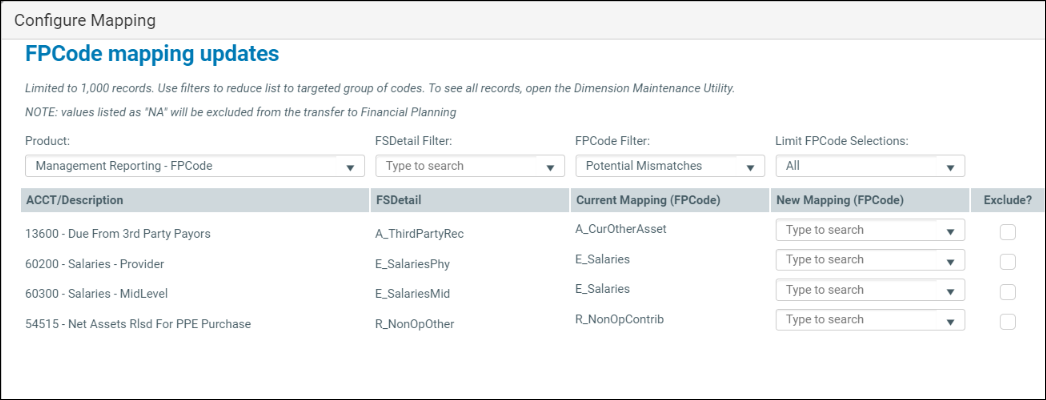Expand New Mapping dropdown arrow for account 60300
Viewport: 1046px width, 400px height.
click(950, 291)
